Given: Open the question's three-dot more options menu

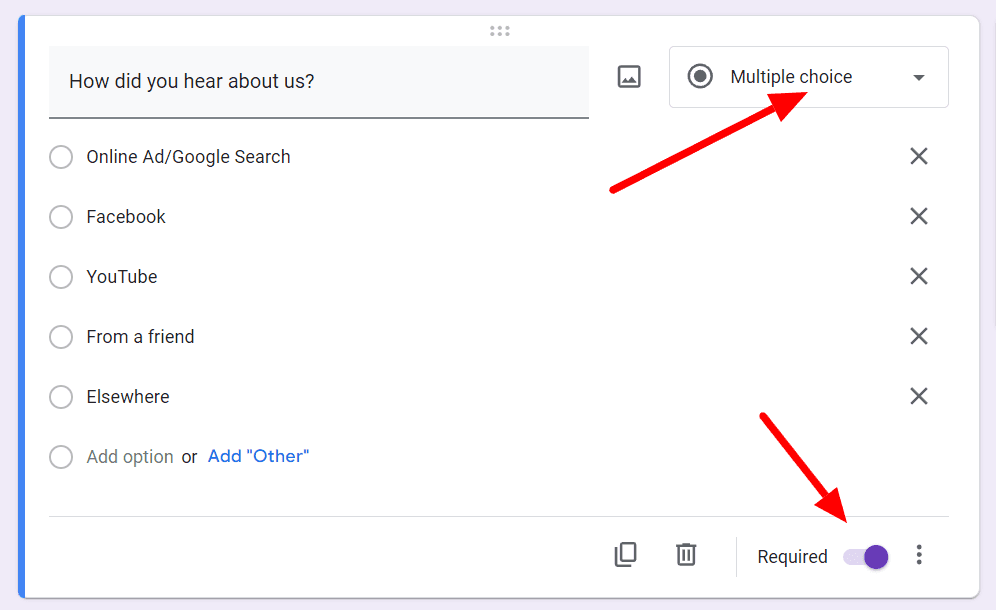Looking at the screenshot, I should 919,555.
